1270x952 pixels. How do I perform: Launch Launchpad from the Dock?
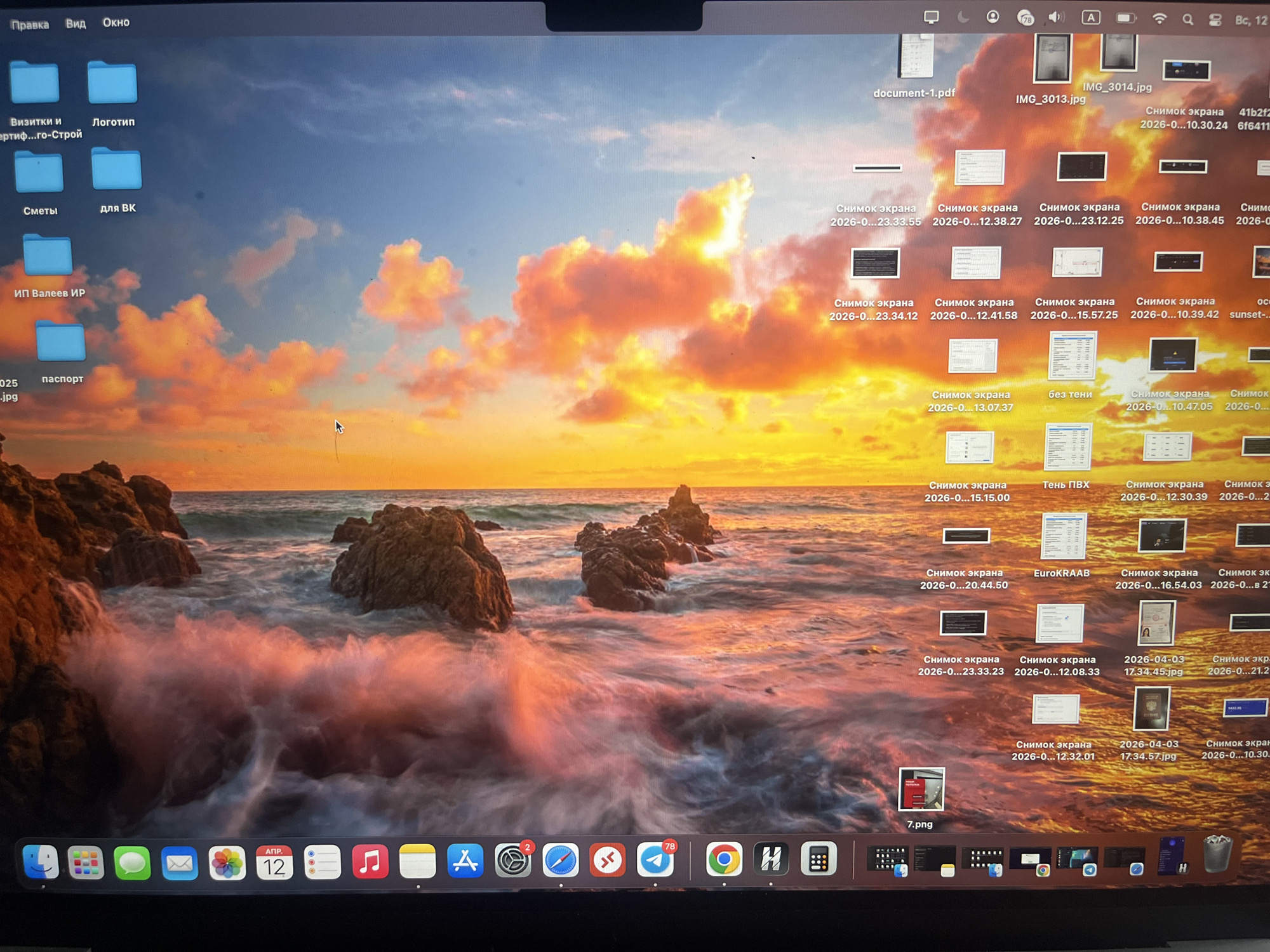pyautogui.click(x=86, y=863)
